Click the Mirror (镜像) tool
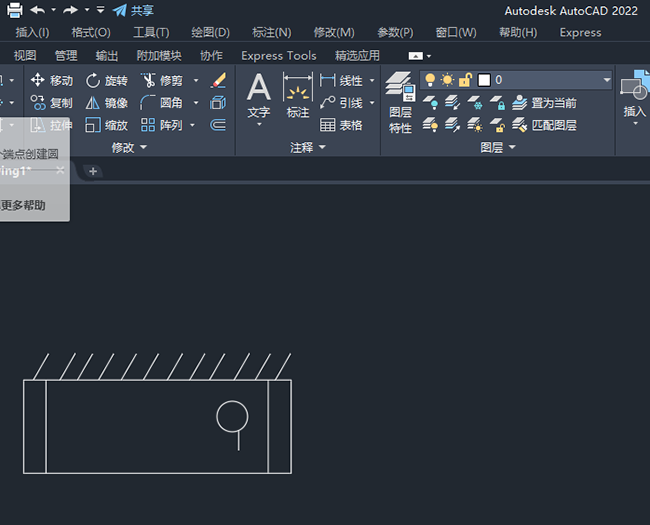The width and height of the screenshot is (650, 525). click(x=106, y=102)
